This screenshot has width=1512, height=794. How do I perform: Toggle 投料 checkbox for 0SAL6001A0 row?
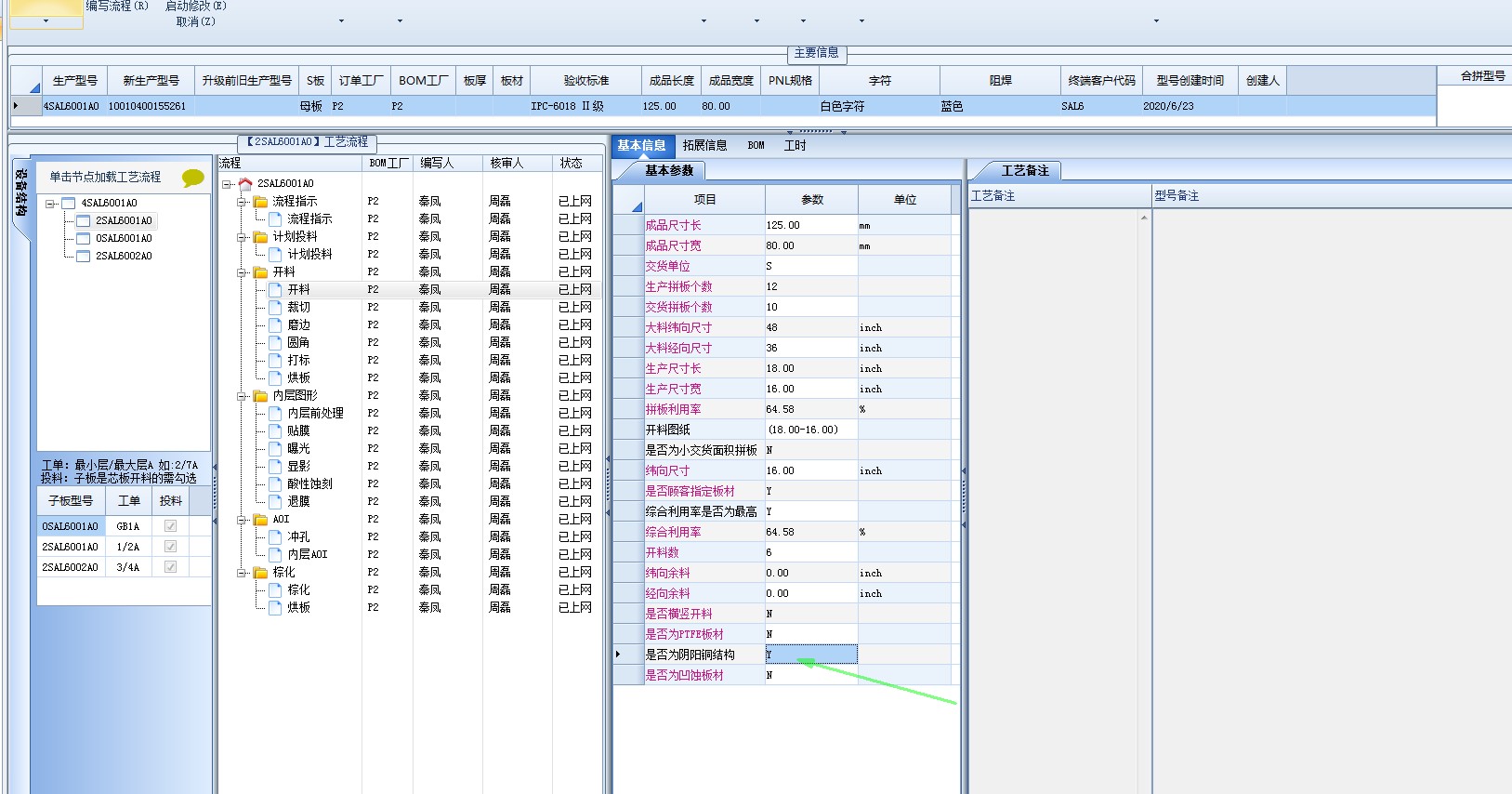click(x=170, y=526)
